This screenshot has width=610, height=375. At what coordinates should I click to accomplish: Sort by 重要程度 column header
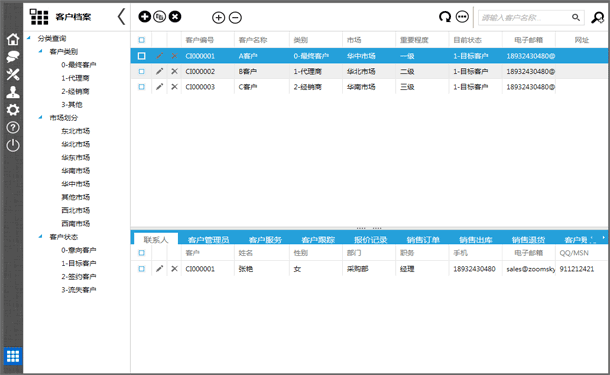coord(414,40)
